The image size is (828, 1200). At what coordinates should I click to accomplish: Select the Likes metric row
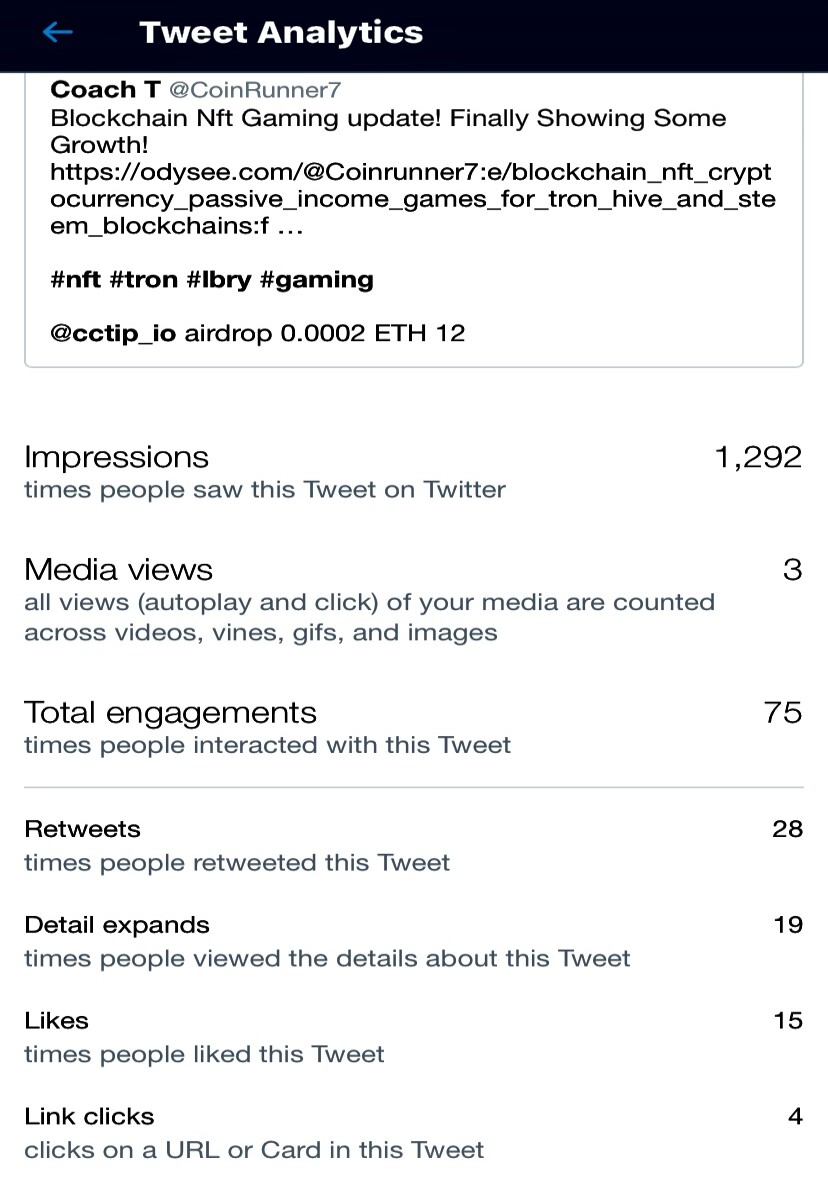[x=414, y=1037]
